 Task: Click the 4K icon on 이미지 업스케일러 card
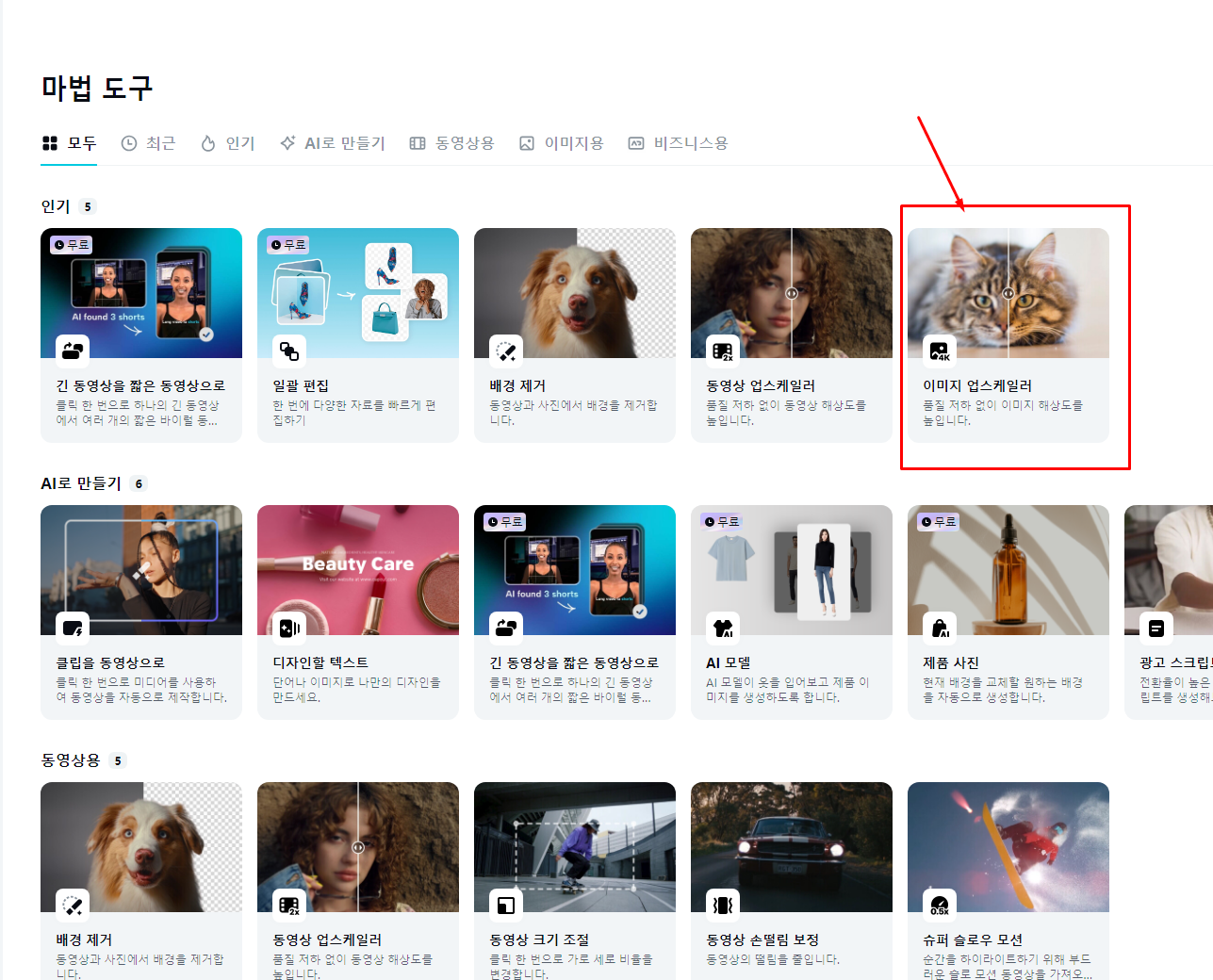tap(940, 351)
